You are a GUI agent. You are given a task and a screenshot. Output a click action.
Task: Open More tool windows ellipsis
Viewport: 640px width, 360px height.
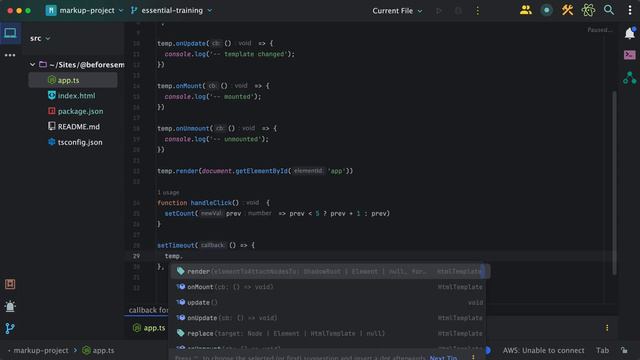[10, 55]
